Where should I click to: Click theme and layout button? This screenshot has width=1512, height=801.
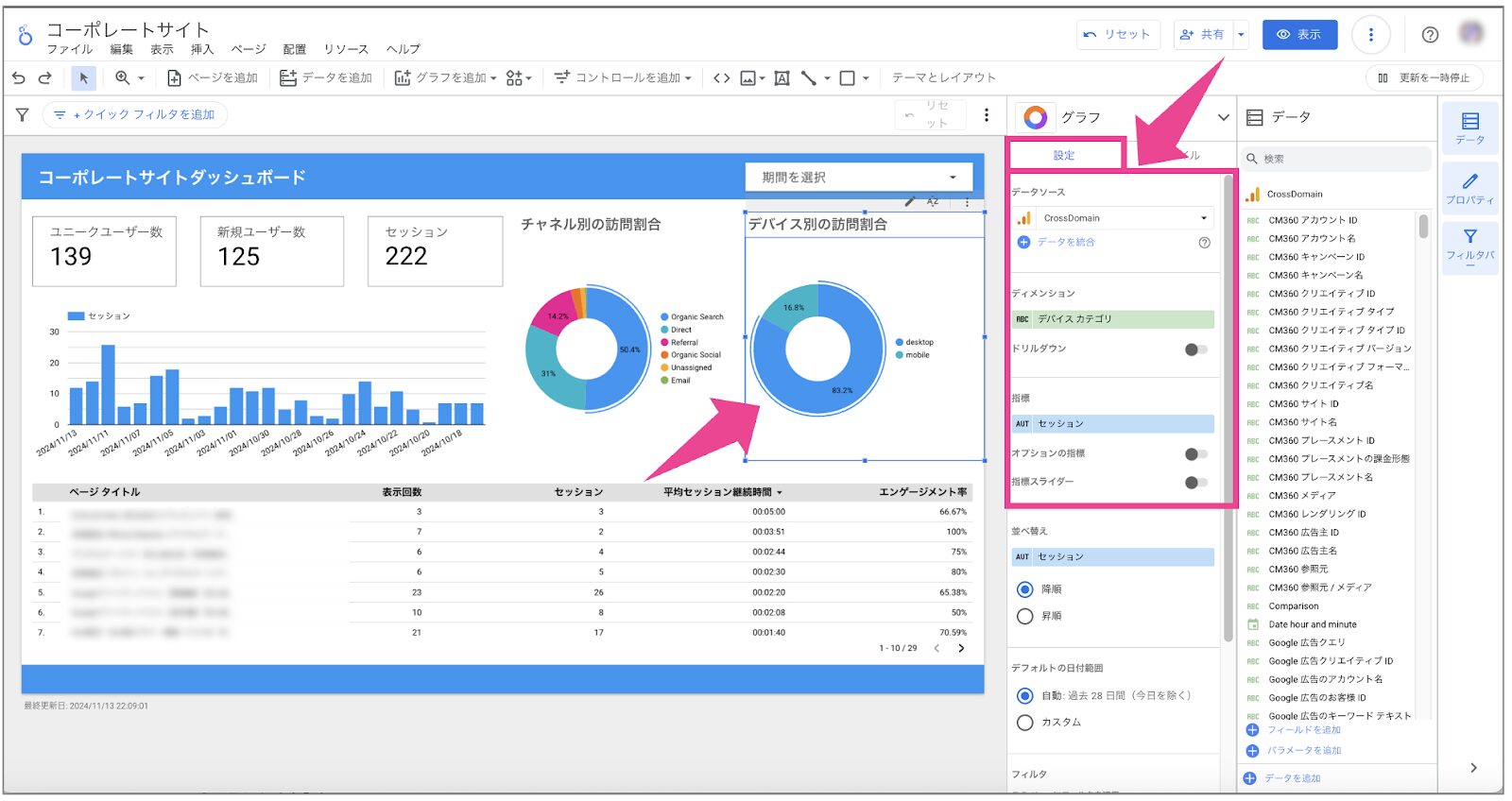click(943, 77)
